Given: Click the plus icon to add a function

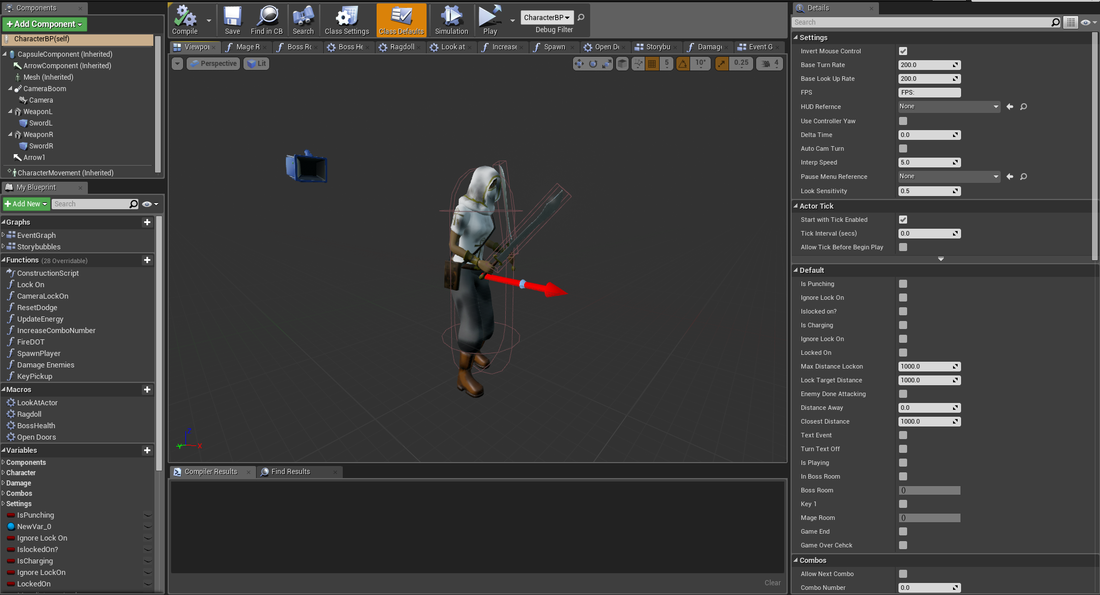Looking at the screenshot, I should (147, 260).
